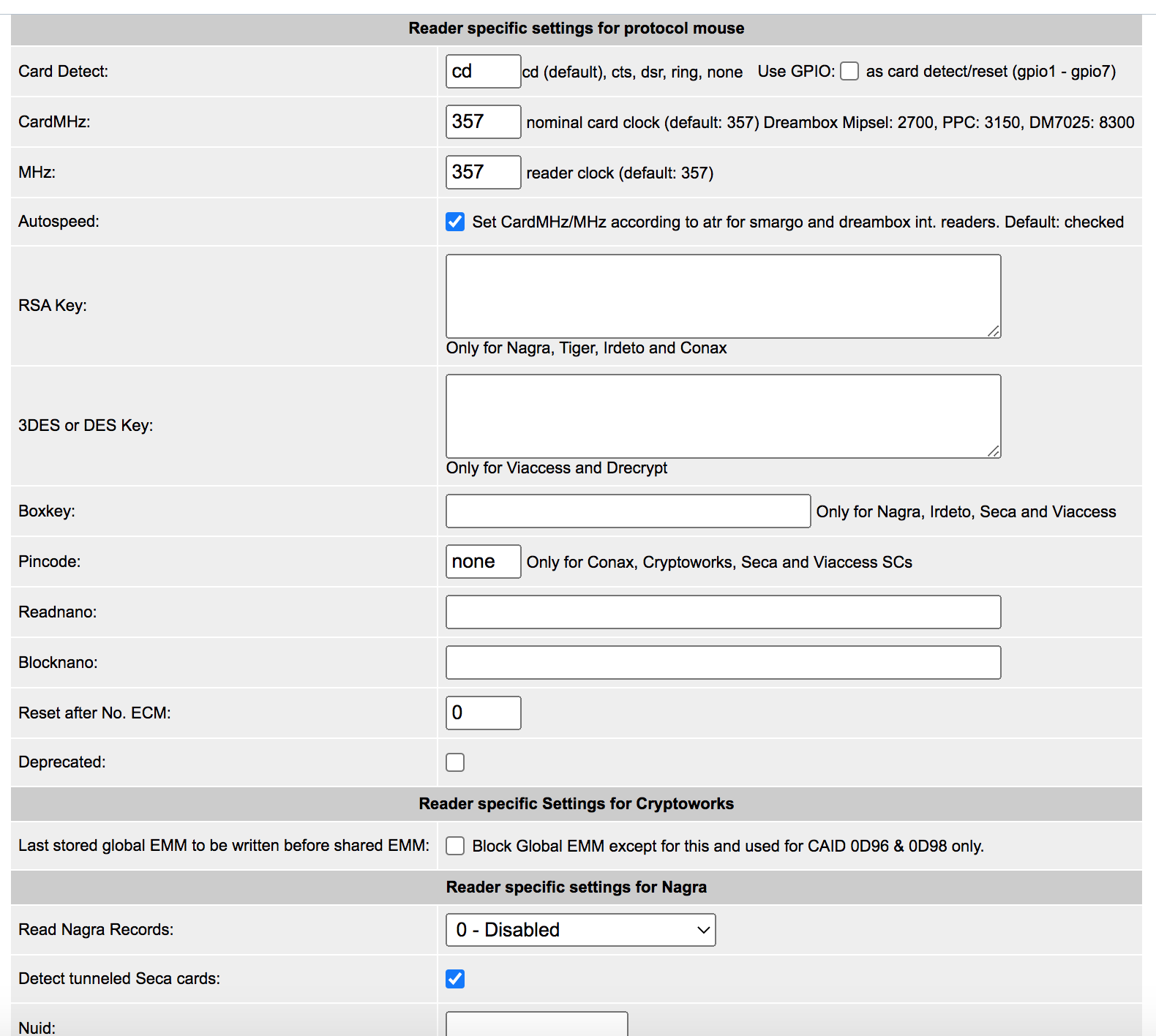The image size is (1156, 1036).
Task: Grab the 3DES Key textarea resize handle
Action: coord(994,451)
